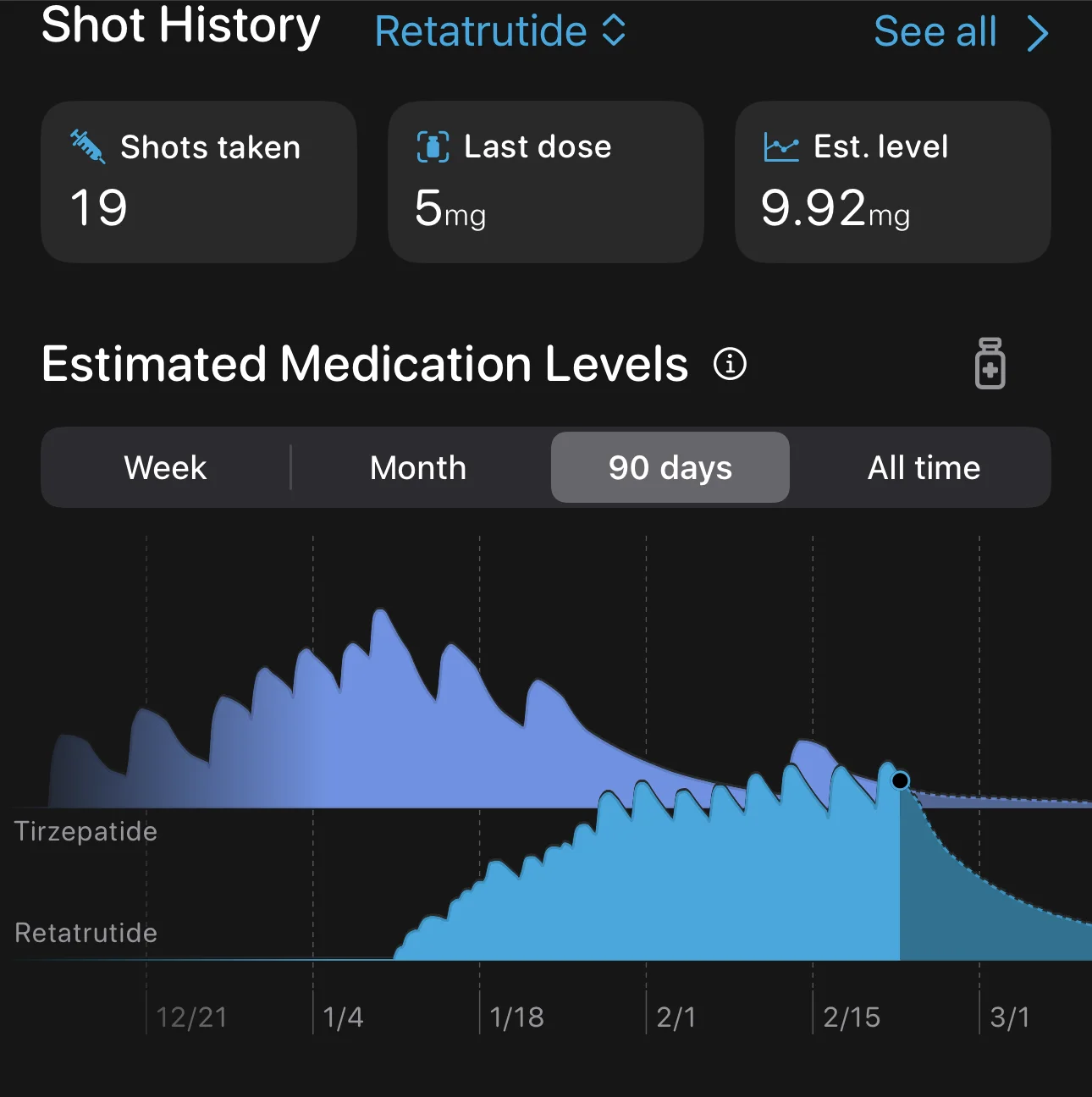Image resolution: width=1092 pixels, height=1097 pixels.
Task: Select the Tirzepatide chart series label
Action: point(85,831)
